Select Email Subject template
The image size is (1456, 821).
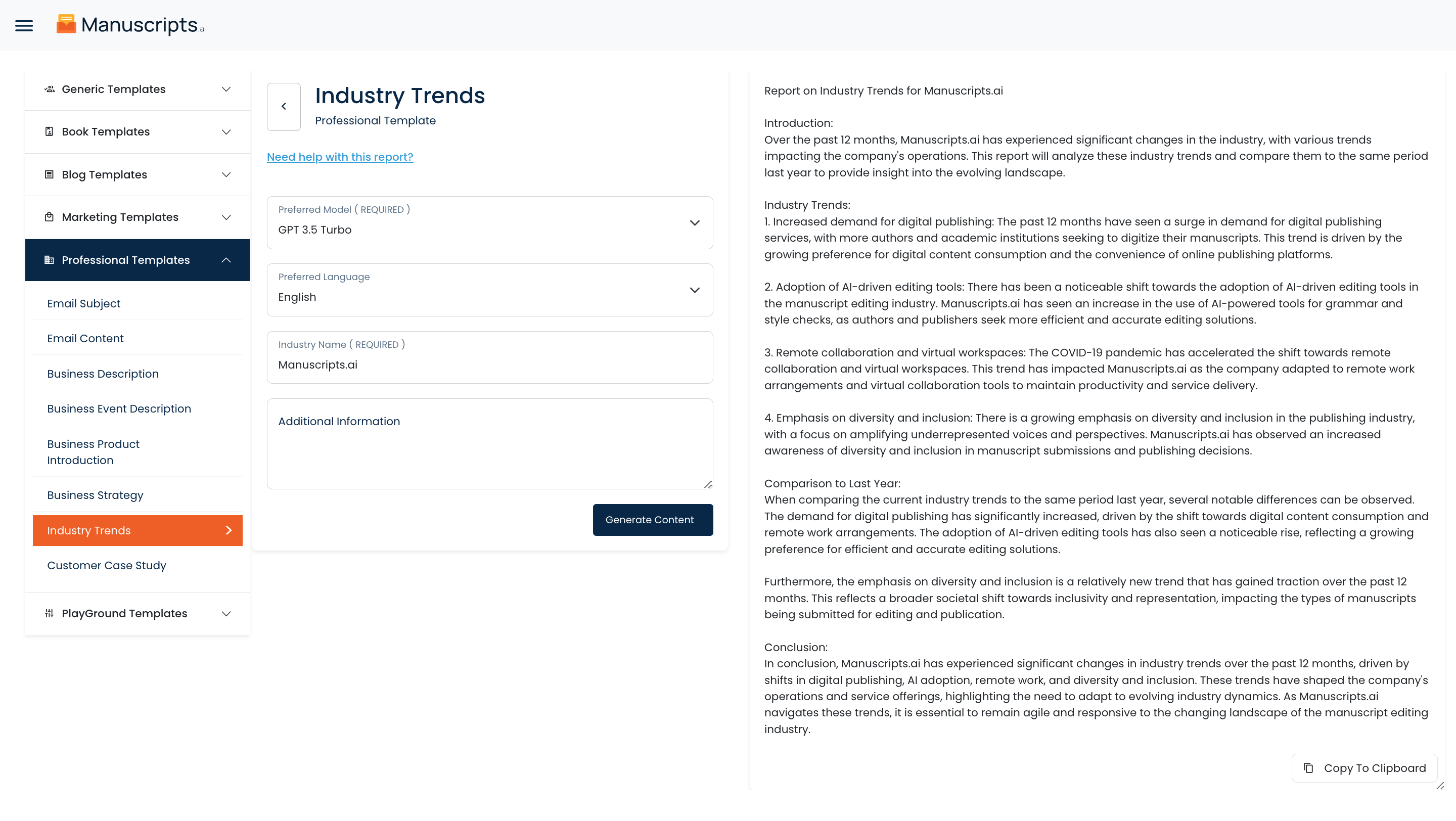(x=83, y=303)
